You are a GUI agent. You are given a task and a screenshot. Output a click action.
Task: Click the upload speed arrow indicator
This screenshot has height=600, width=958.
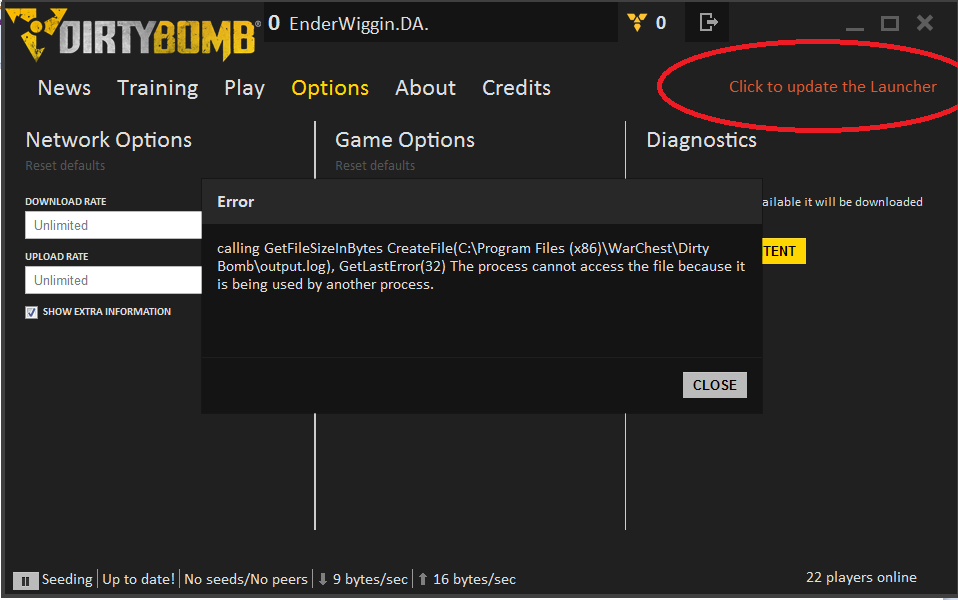point(423,579)
